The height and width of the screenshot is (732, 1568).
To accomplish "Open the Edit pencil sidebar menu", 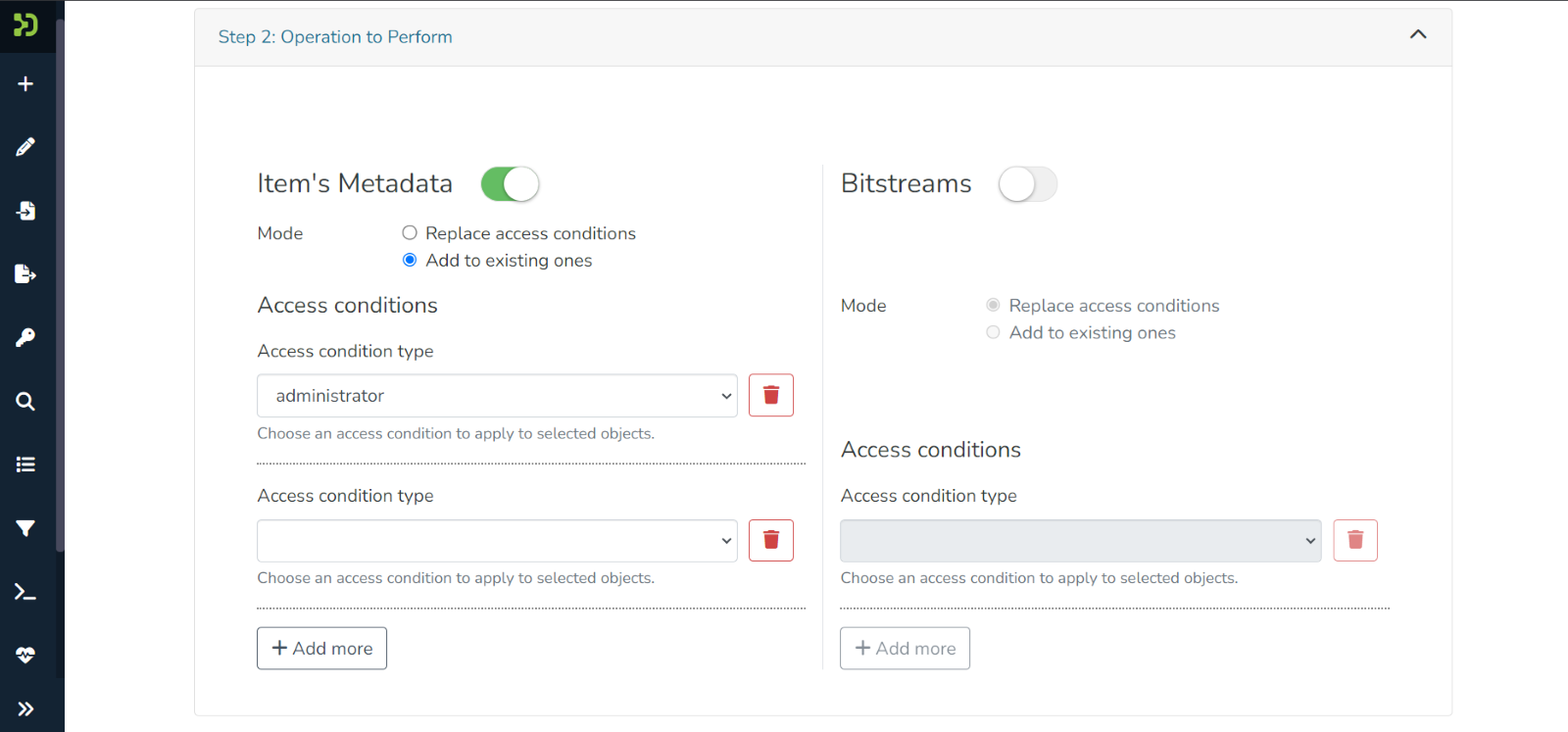I will [25, 147].
